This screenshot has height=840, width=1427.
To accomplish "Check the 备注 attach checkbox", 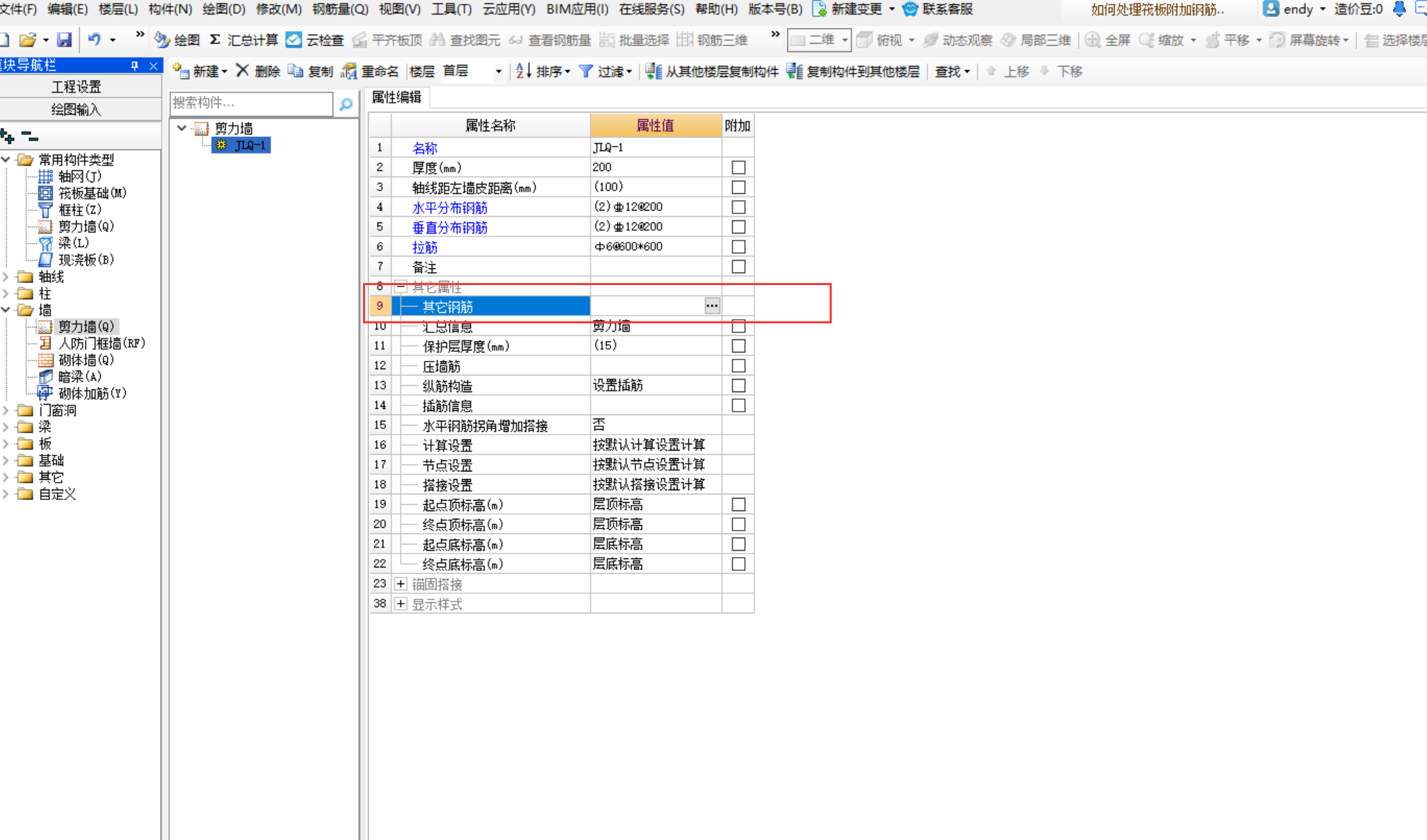I will pyautogui.click(x=739, y=266).
